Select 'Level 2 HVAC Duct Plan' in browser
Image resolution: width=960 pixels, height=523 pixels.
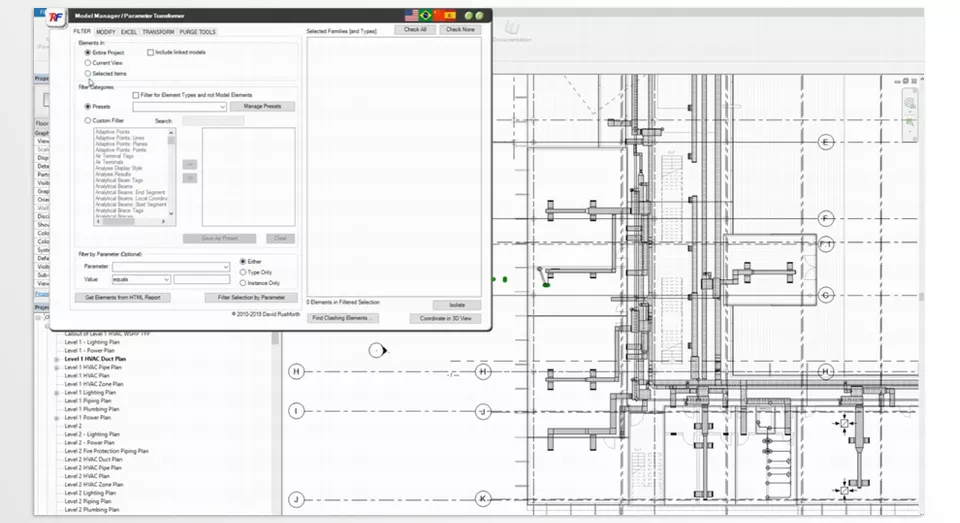pos(94,460)
